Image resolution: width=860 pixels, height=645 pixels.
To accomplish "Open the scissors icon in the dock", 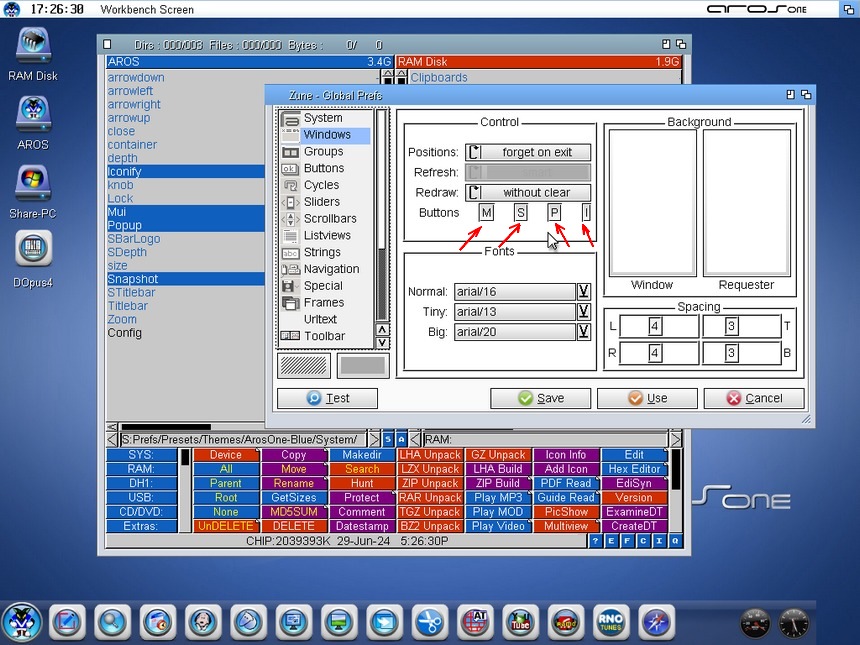I will pyautogui.click(x=429, y=623).
